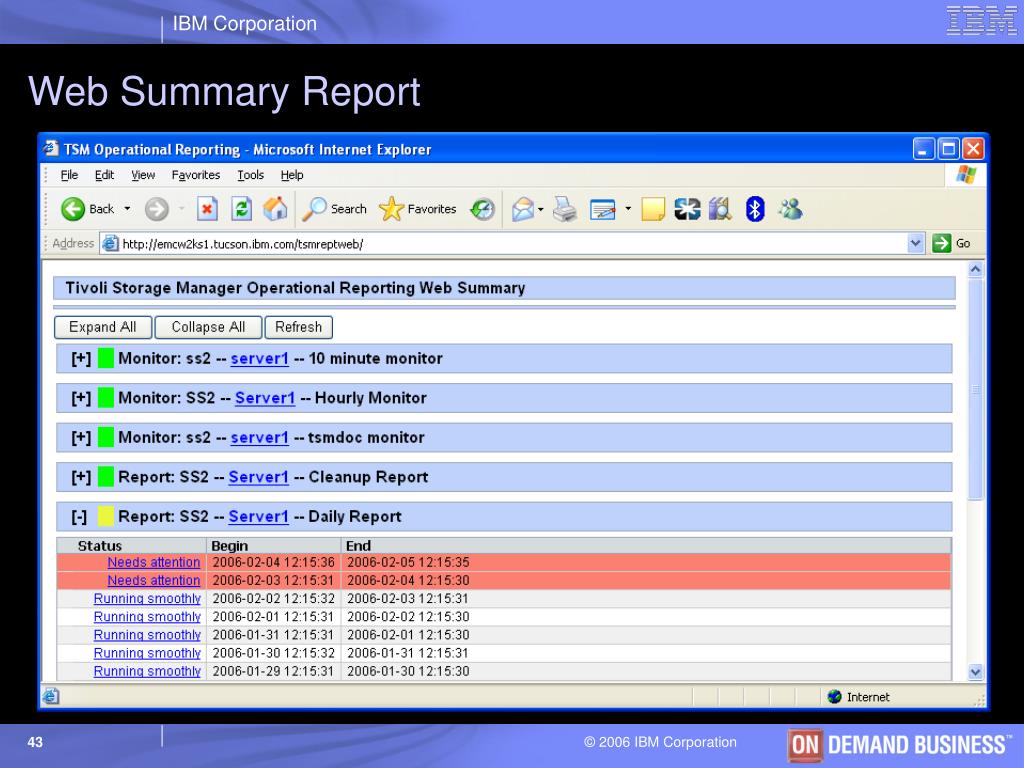
Task: Print the page using the printer icon
Action: click(x=565, y=209)
